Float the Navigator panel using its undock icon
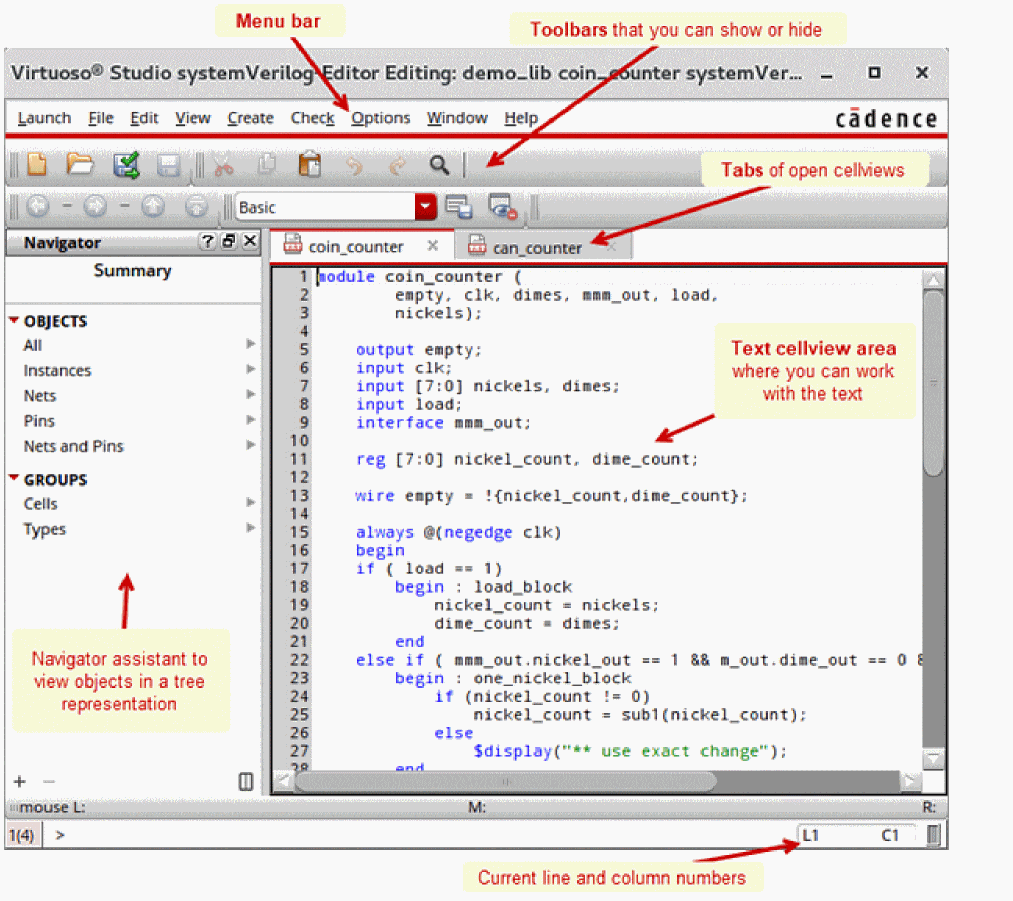The height and width of the screenshot is (901, 1013). [x=228, y=242]
